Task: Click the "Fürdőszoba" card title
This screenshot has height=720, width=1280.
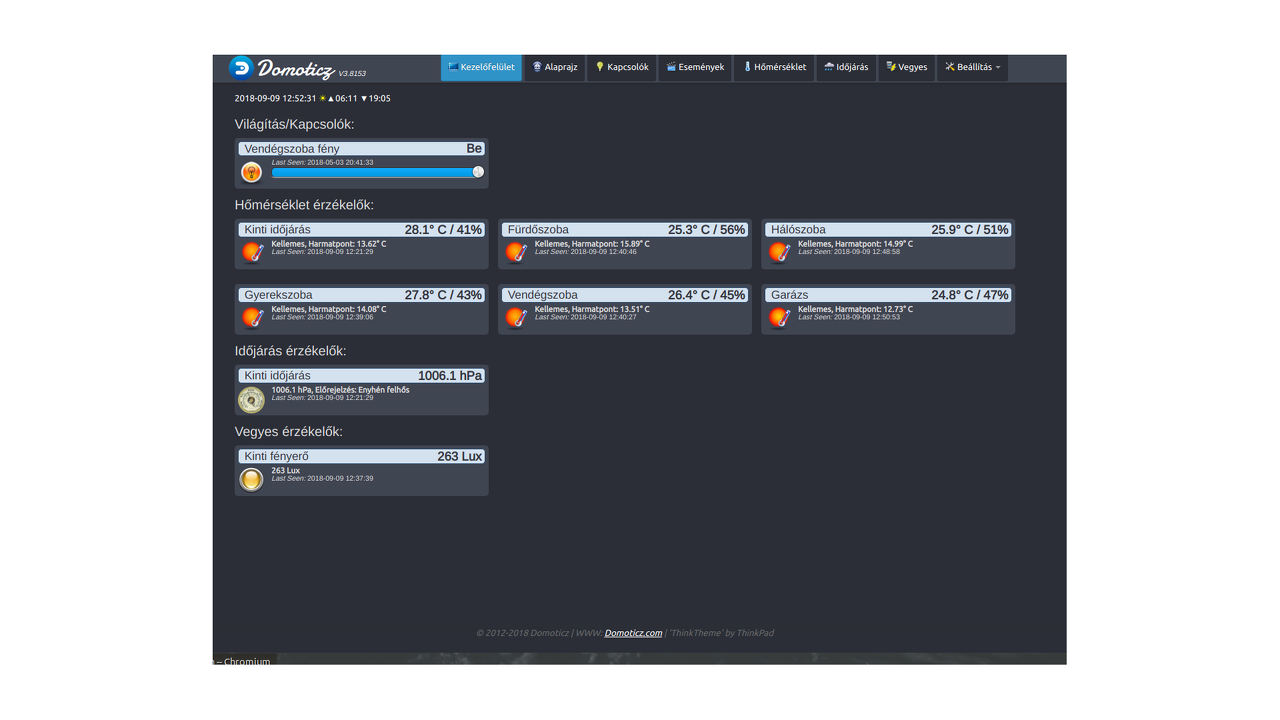Action: (x=538, y=230)
